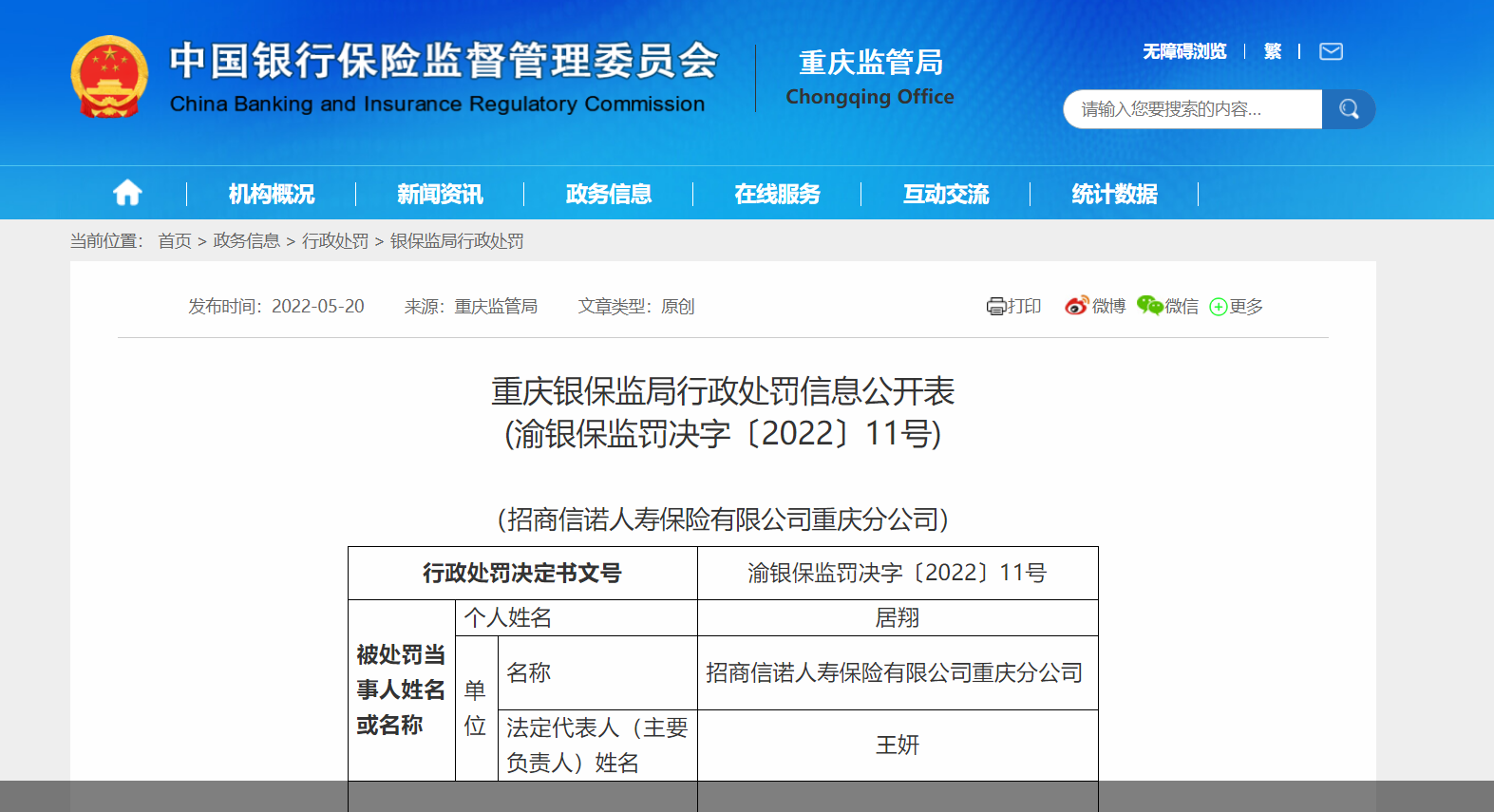The width and height of the screenshot is (1494, 812).
Task: Click the 个人姓名 table cell
Action: 577,618
